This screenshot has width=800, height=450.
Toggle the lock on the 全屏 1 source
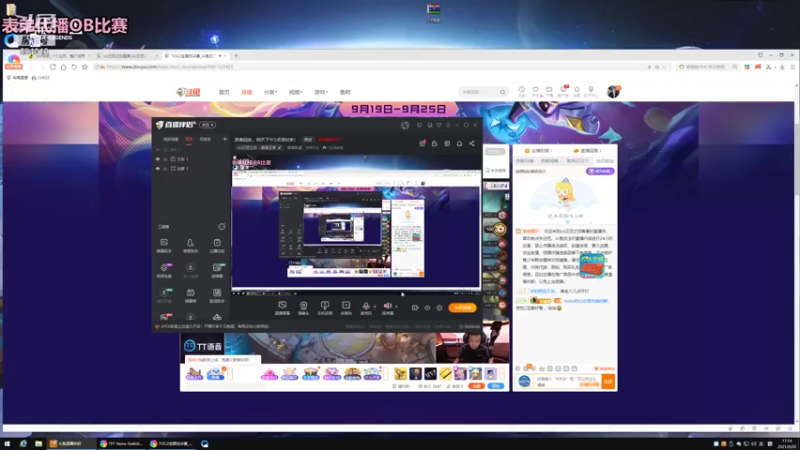[x=165, y=168]
